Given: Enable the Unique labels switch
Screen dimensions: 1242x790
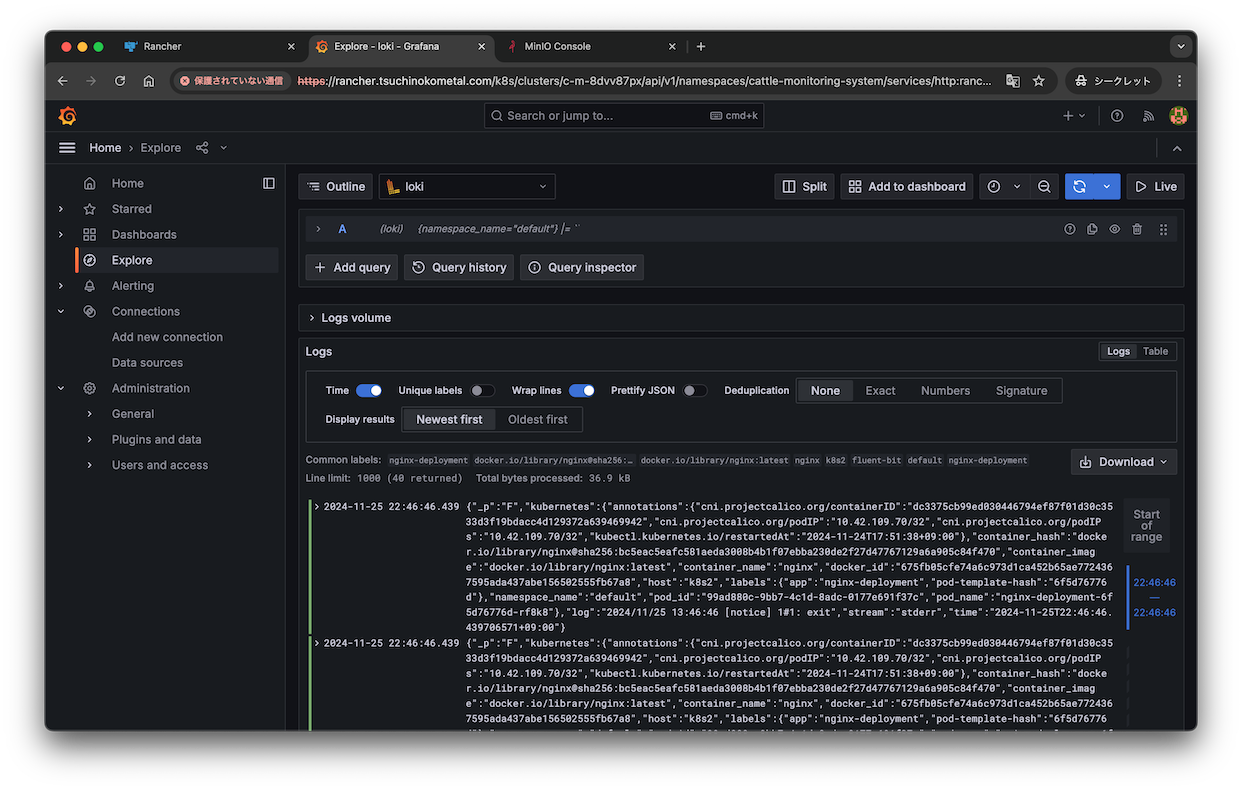Looking at the screenshot, I should pyautogui.click(x=482, y=391).
